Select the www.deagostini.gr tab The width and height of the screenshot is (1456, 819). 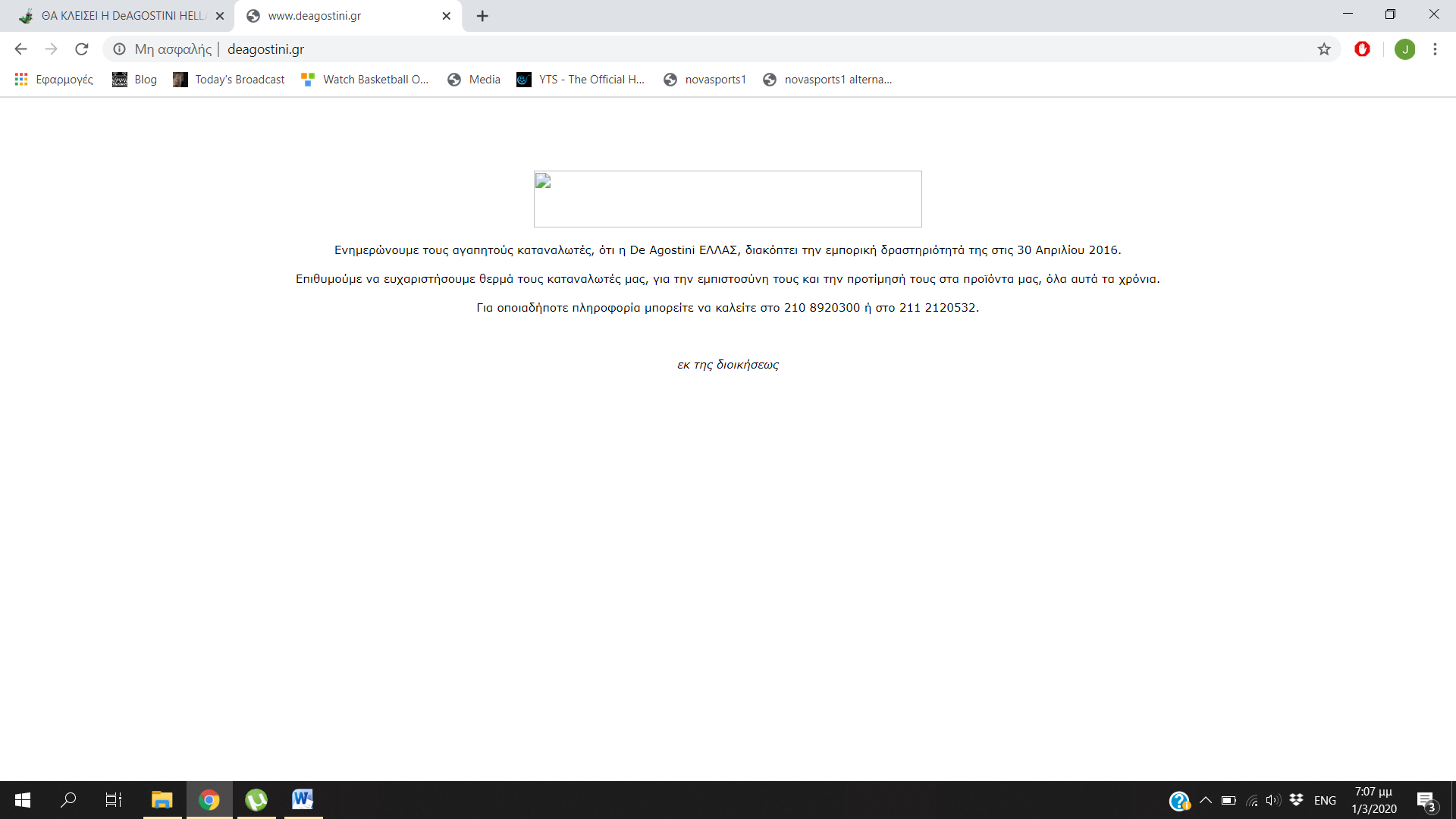pyautogui.click(x=347, y=16)
